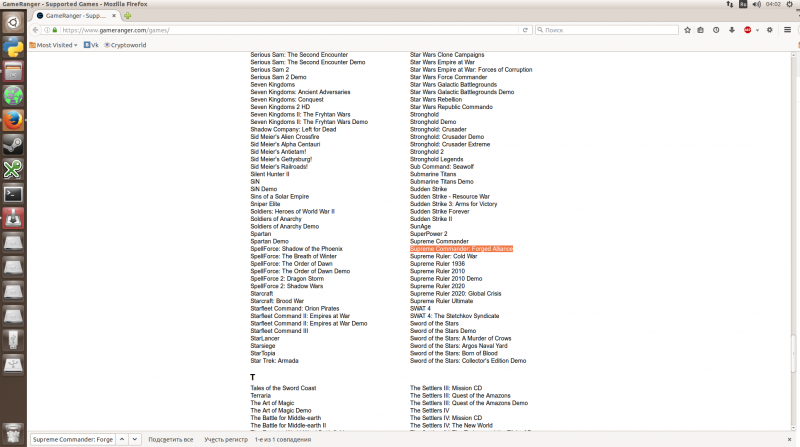Go back with the browser back arrow
Image resolution: width=800 pixels, height=447 pixels.
(35, 30)
